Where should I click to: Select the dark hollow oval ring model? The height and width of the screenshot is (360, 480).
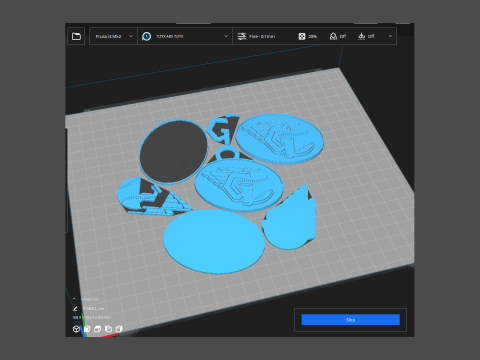173,152
